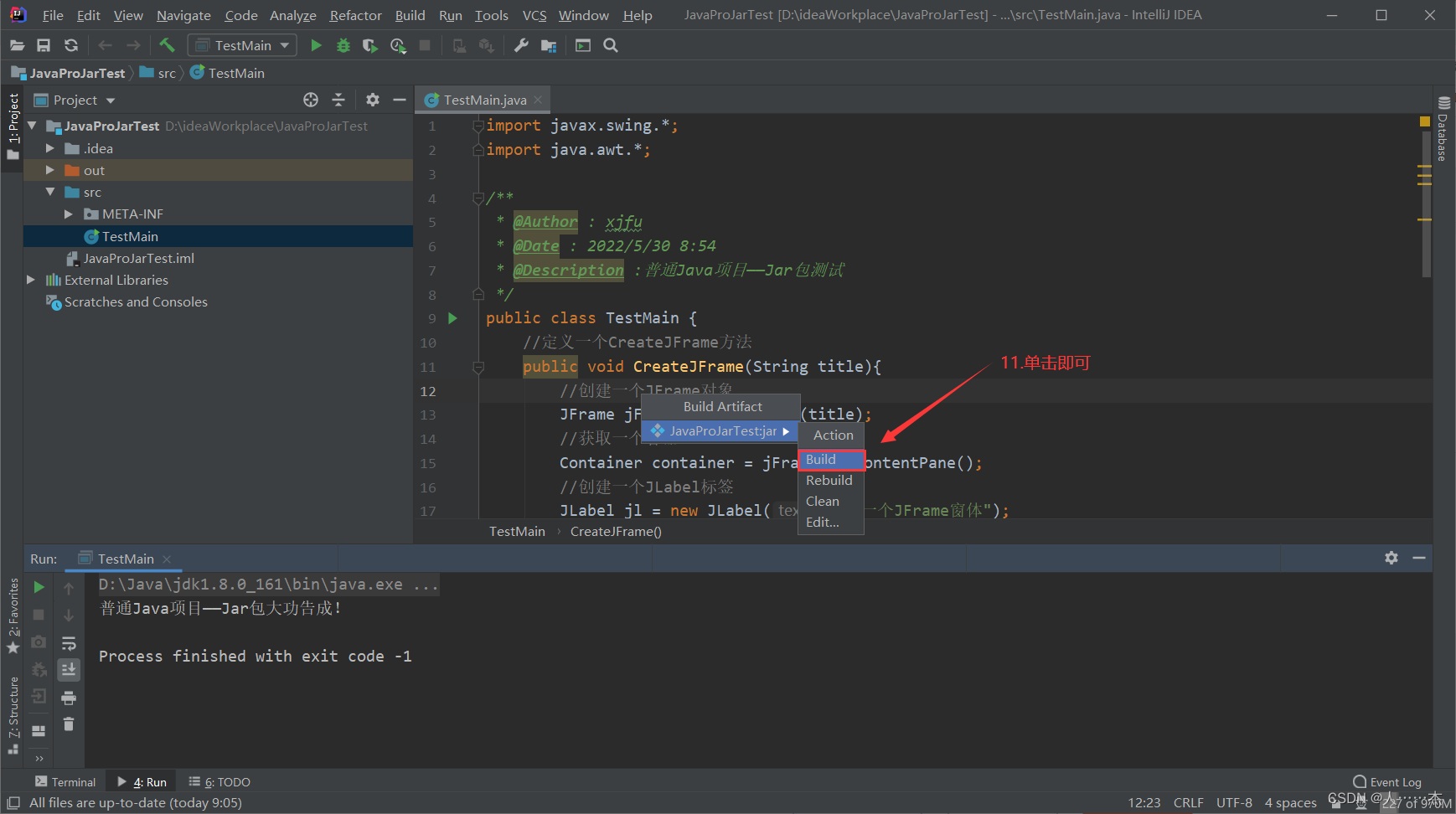The width and height of the screenshot is (1456, 814).
Task: Locate current file with the crosshair icon
Action: (x=311, y=100)
